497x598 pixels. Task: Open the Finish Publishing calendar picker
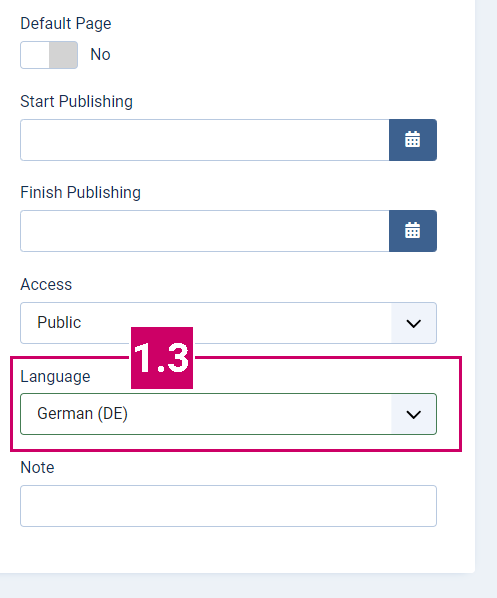point(413,231)
